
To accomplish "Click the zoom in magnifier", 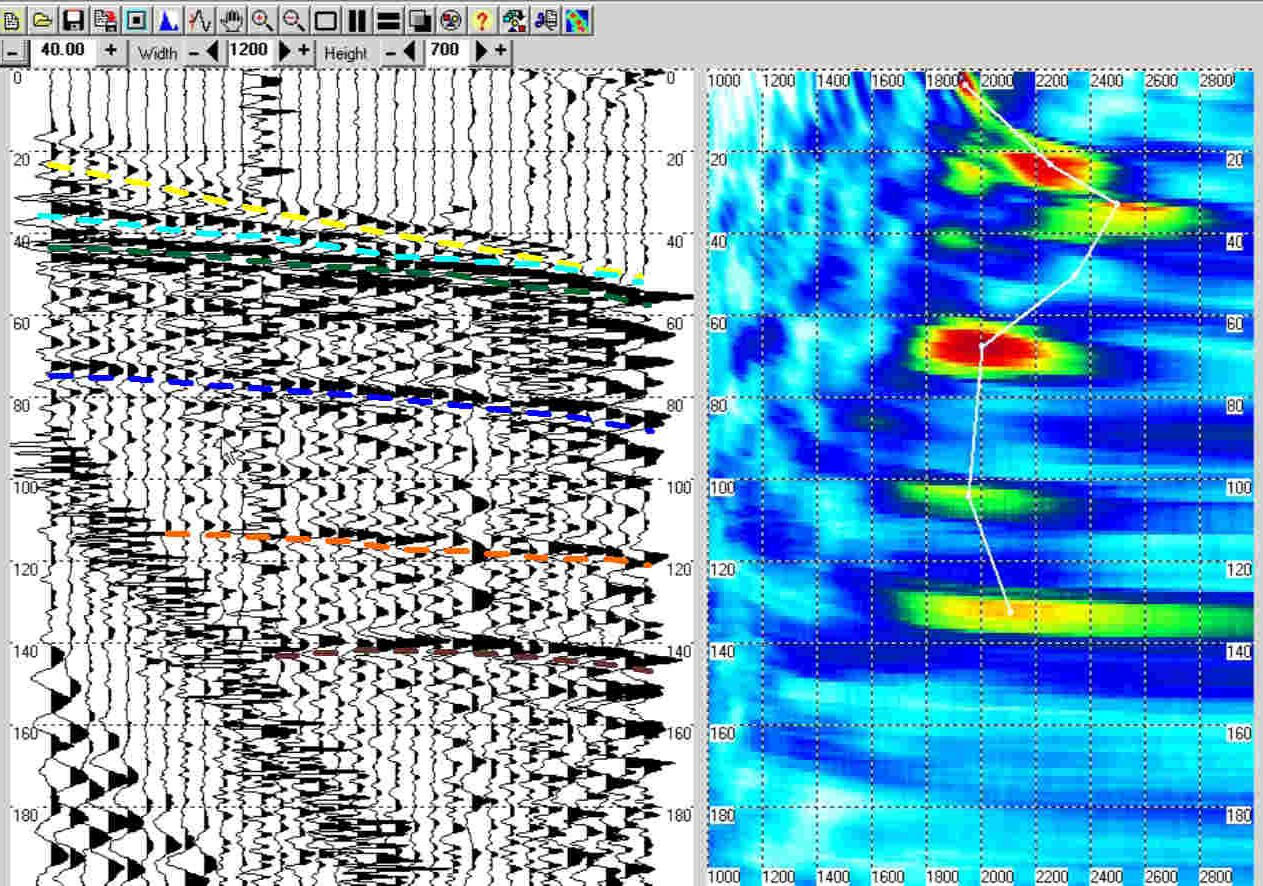I will [x=263, y=19].
